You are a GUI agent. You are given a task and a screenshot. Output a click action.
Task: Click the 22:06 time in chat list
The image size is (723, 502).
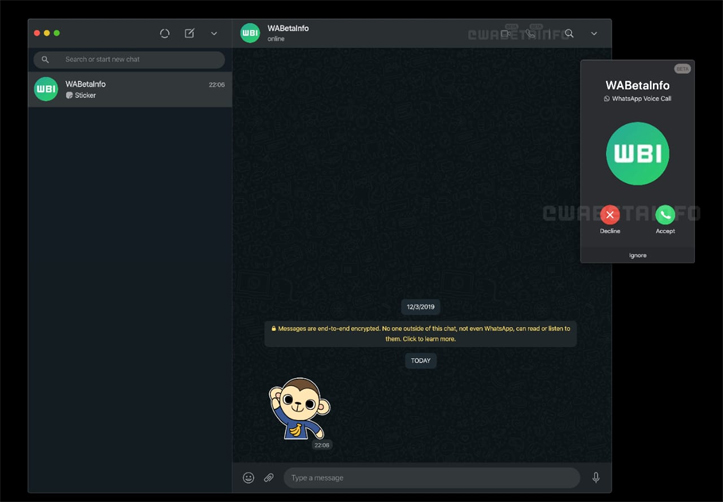[217, 85]
